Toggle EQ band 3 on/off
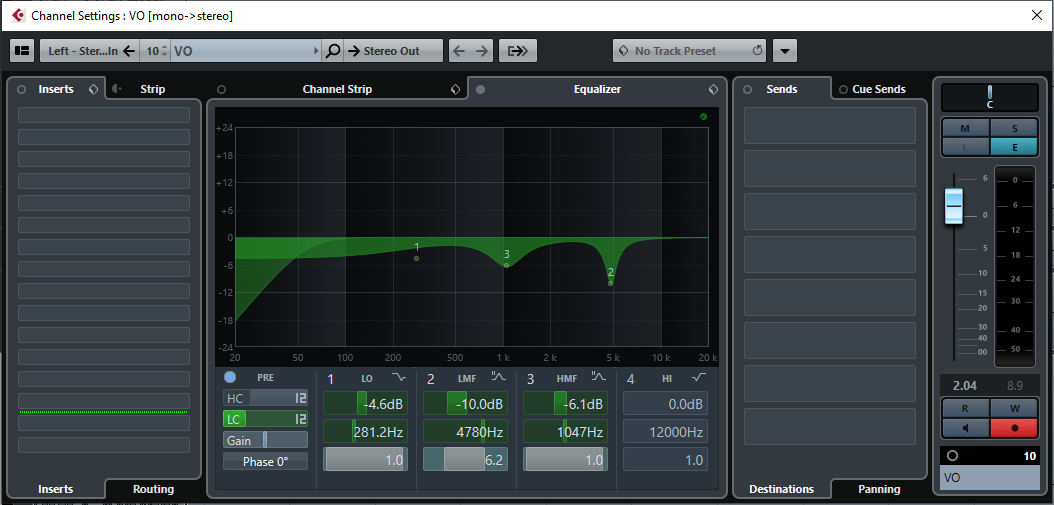This screenshot has width=1054, height=505. (530, 379)
